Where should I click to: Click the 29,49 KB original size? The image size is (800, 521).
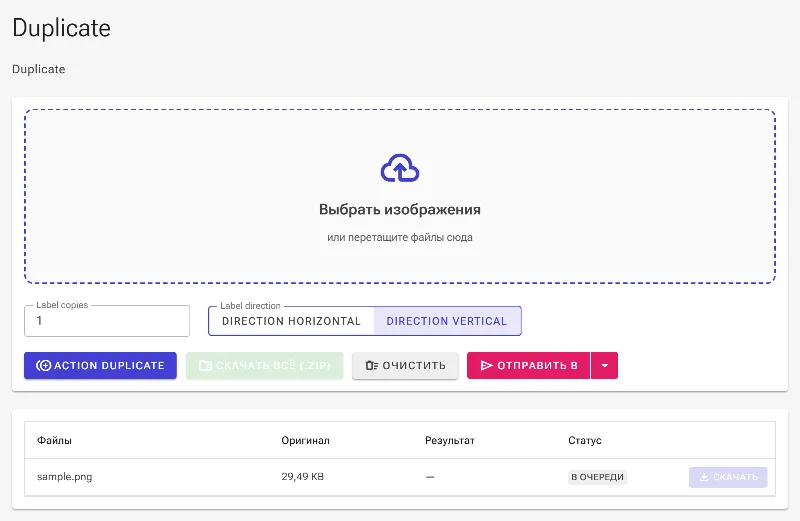(303, 477)
